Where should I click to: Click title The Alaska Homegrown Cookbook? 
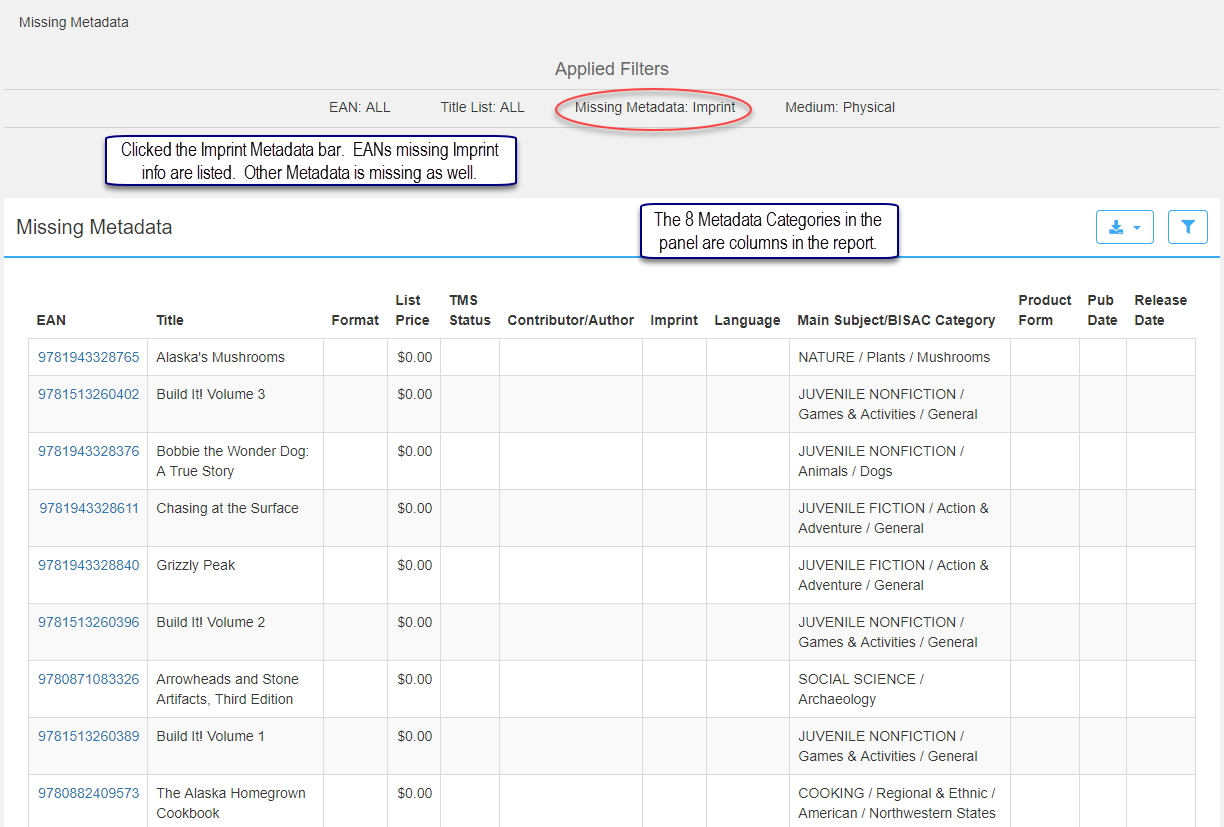[x=231, y=803]
